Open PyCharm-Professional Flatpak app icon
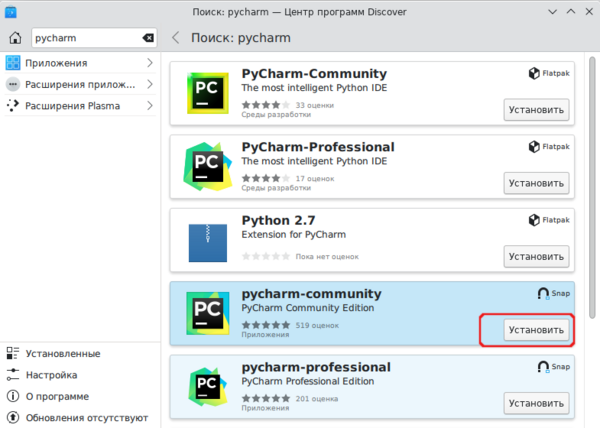 point(208,166)
